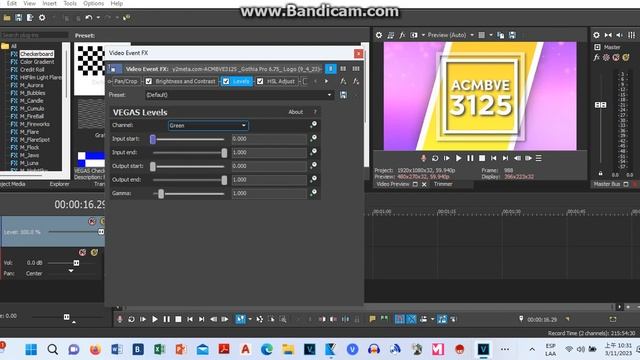Viewport: 640px width, 360px height.
Task: Switch to the Explorer tab
Action: click(x=60, y=184)
